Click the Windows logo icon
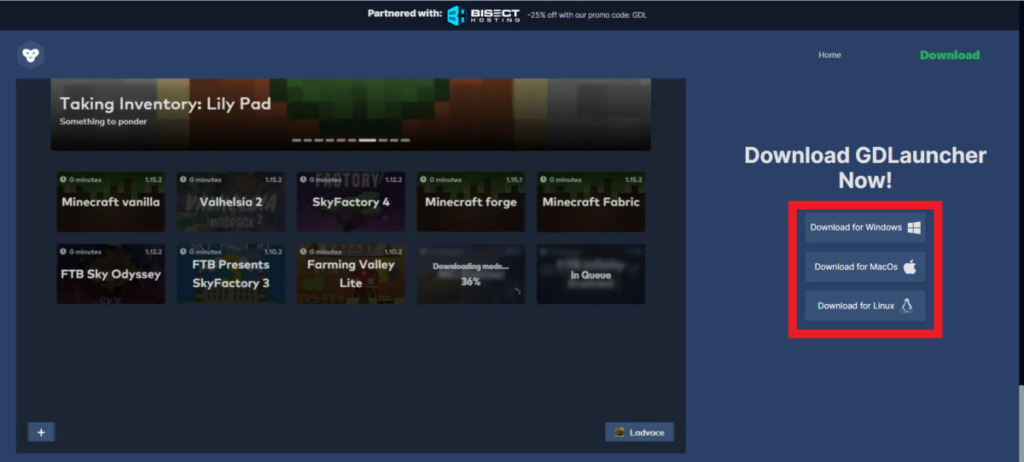 pyautogui.click(x=914, y=227)
